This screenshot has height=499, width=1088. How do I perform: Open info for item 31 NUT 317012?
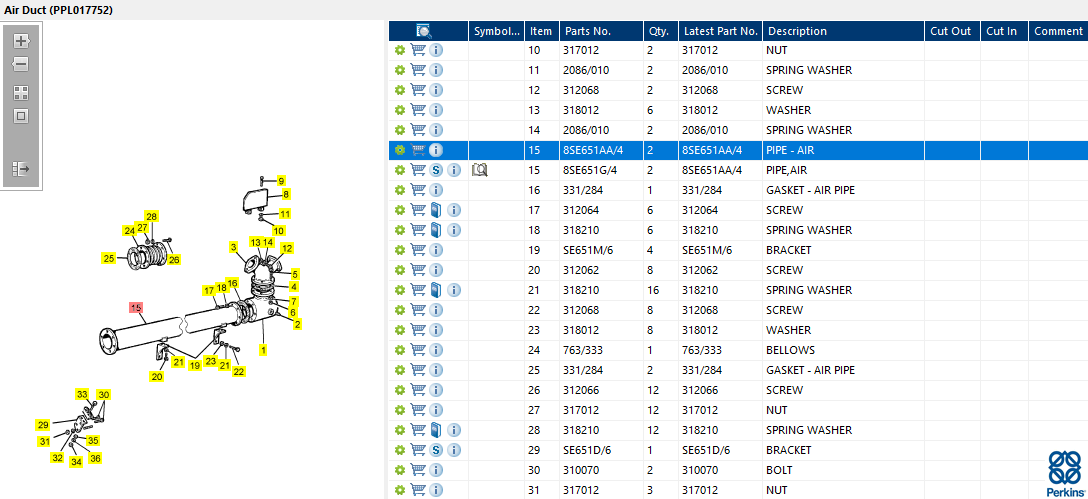[x=436, y=490]
